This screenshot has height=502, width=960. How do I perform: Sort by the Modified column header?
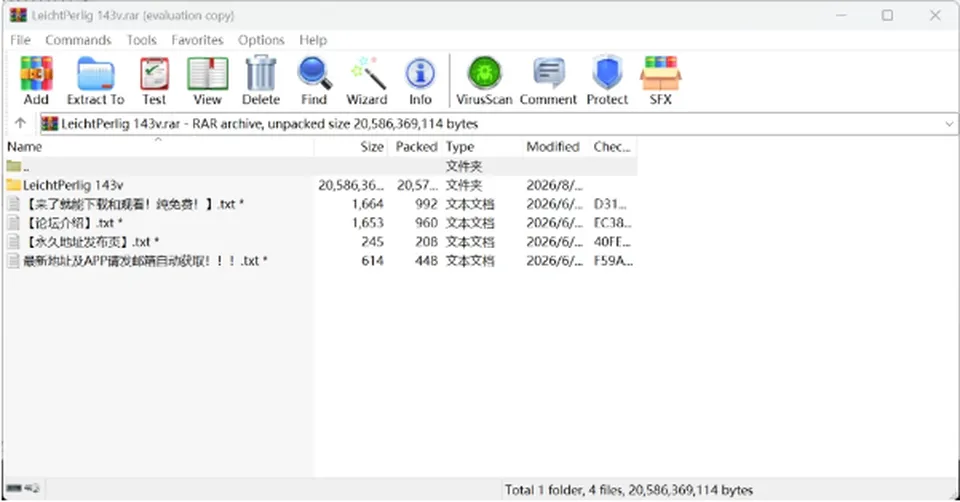556,147
